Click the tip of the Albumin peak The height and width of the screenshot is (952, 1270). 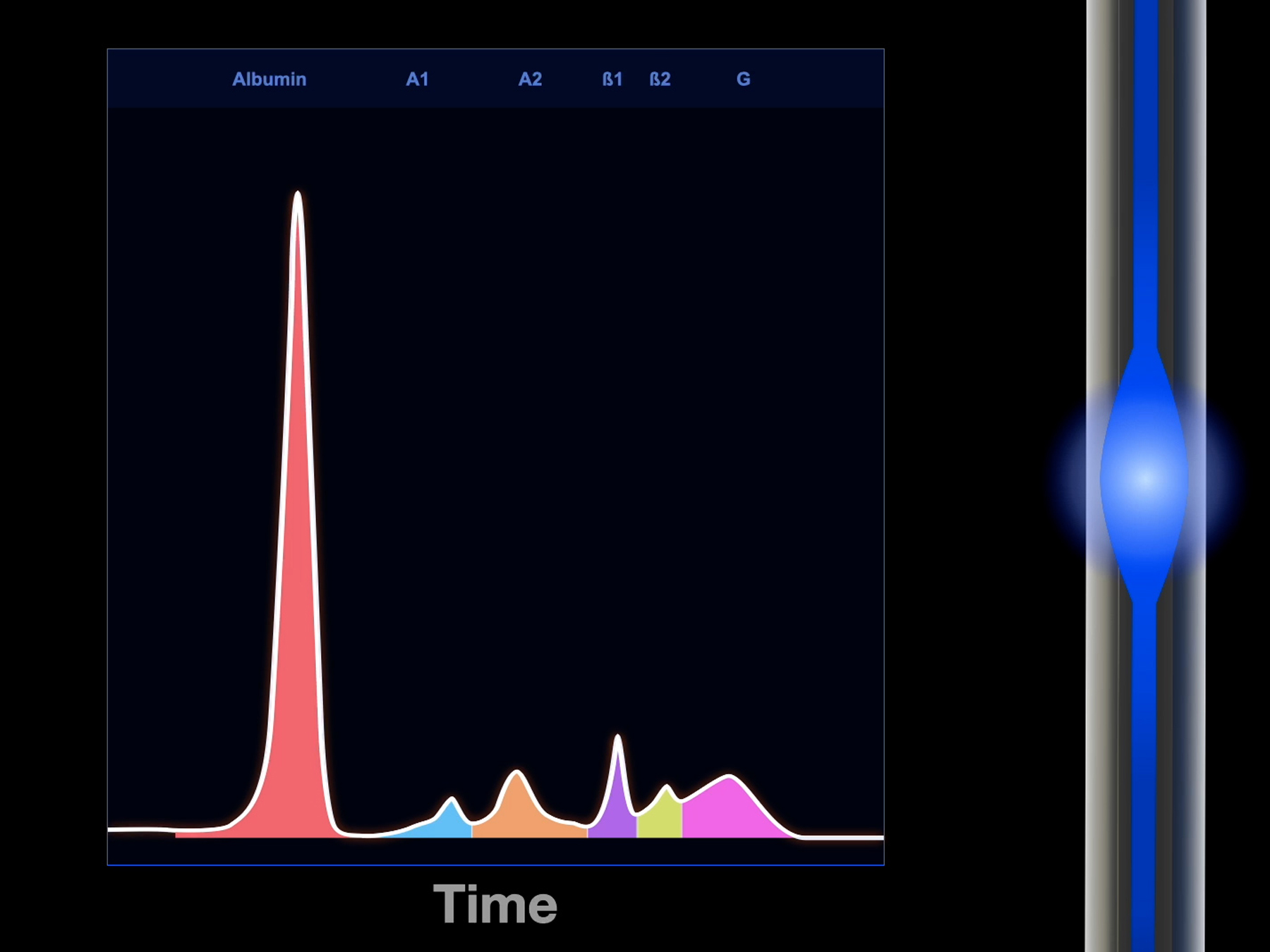click(298, 193)
